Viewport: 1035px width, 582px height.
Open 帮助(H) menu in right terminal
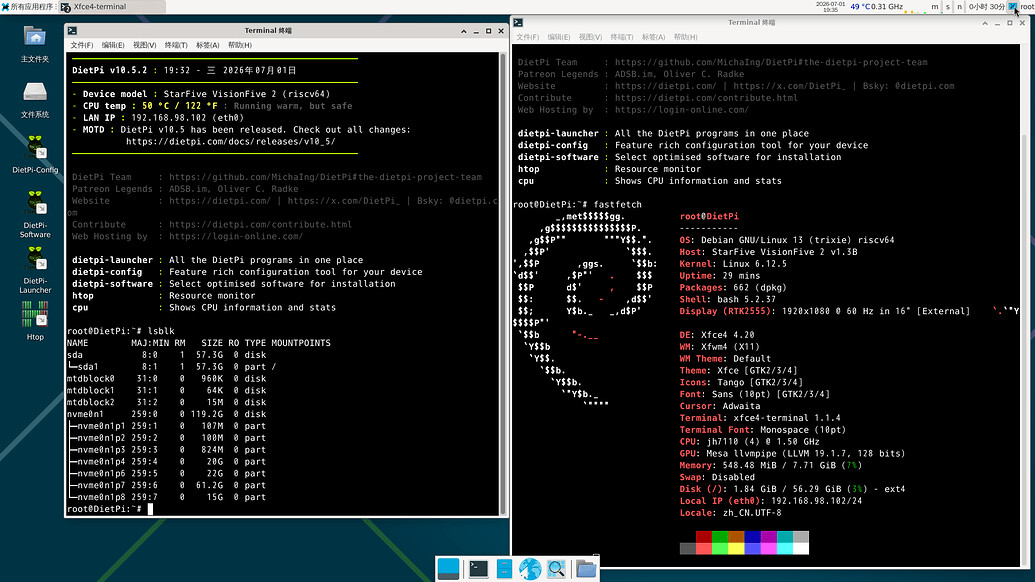tap(685, 37)
